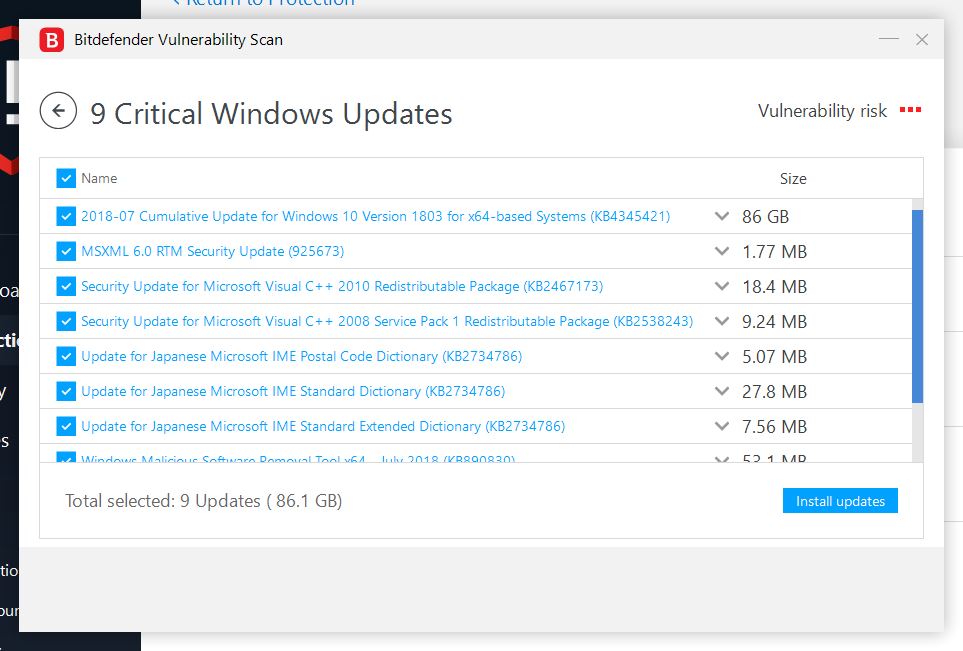This screenshot has height=651, width=963.
Task: Expand details chevron for the 9.24 MB update
Action: click(x=722, y=321)
